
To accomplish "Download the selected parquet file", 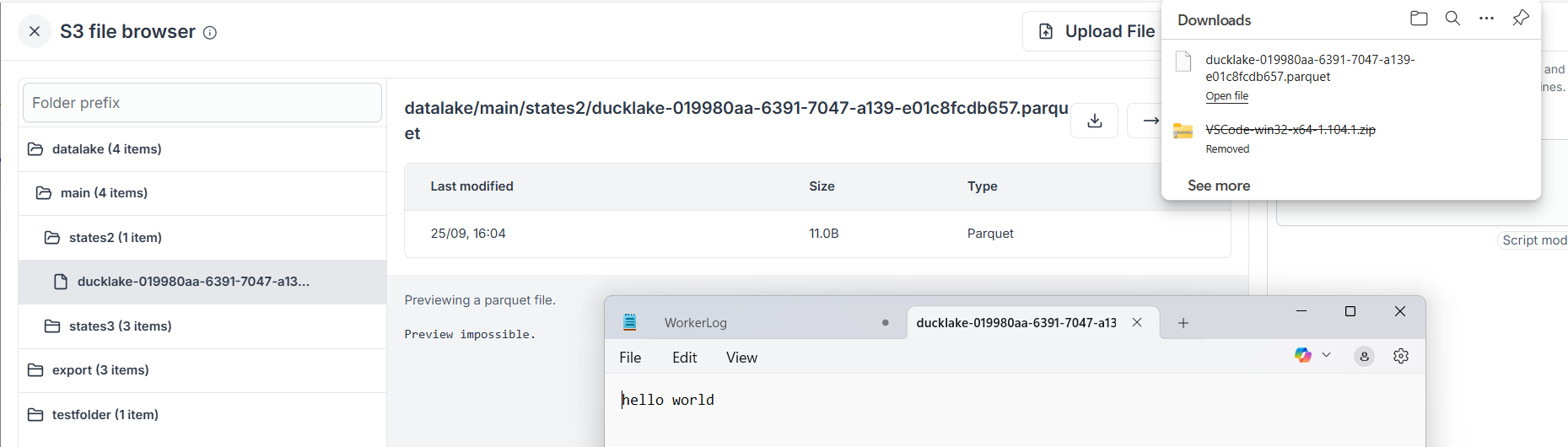I will 1094,121.
